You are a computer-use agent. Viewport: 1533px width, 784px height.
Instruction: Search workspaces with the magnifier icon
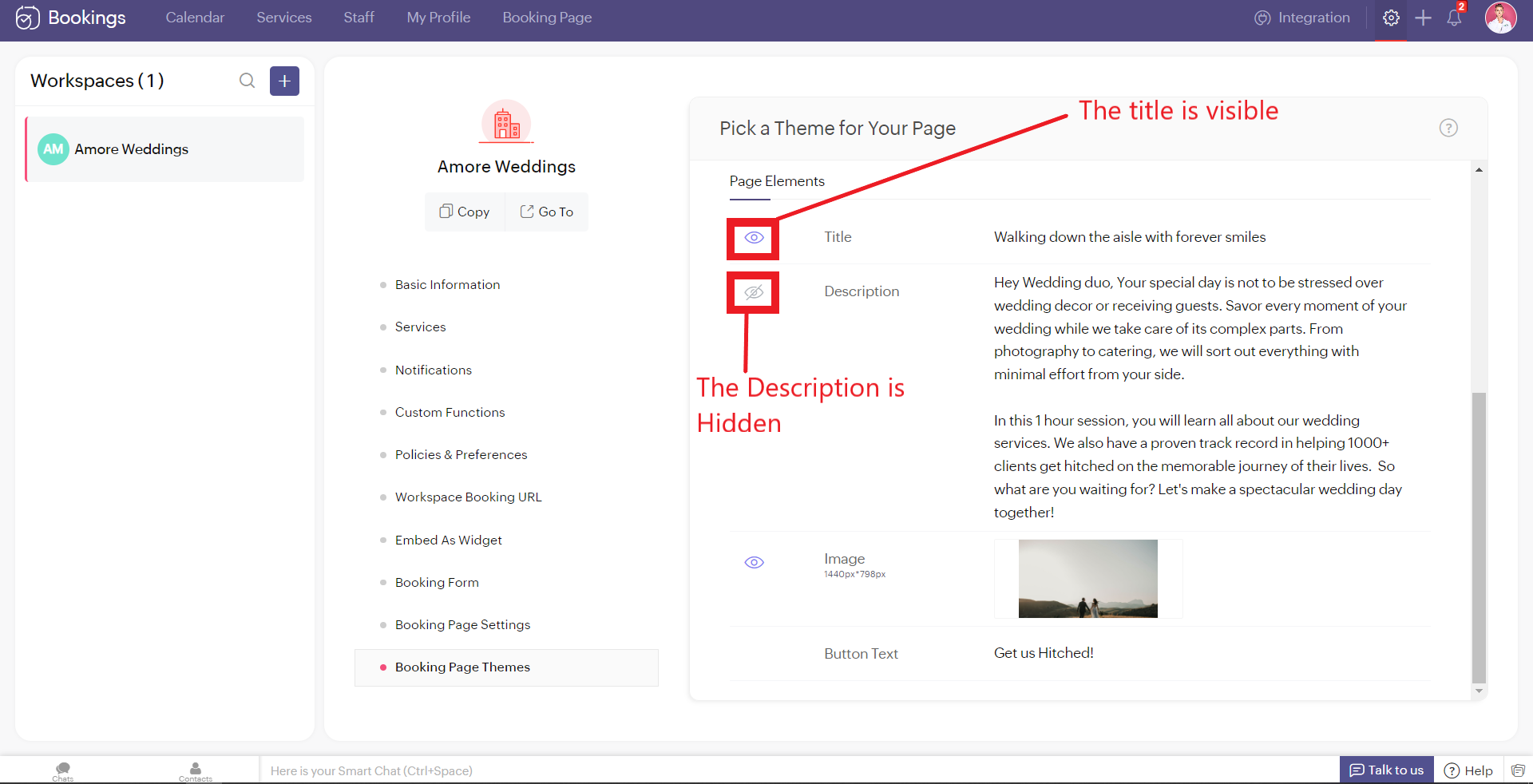(x=248, y=81)
